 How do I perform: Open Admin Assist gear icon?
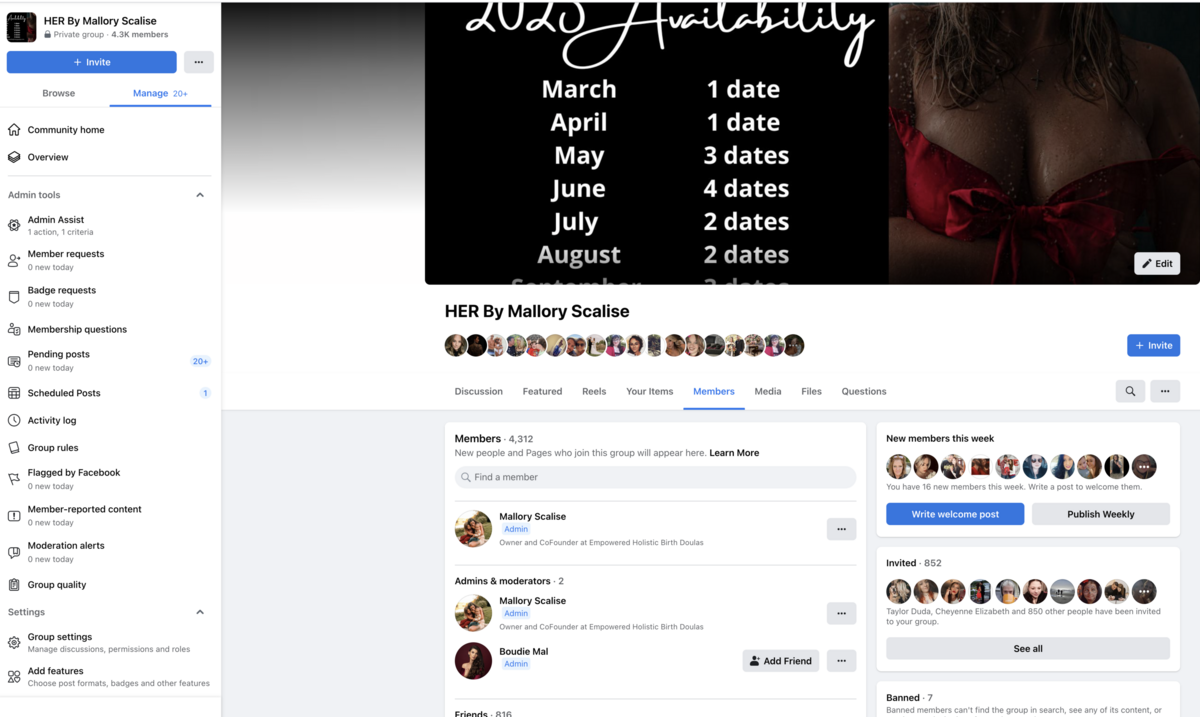(x=14, y=225)
